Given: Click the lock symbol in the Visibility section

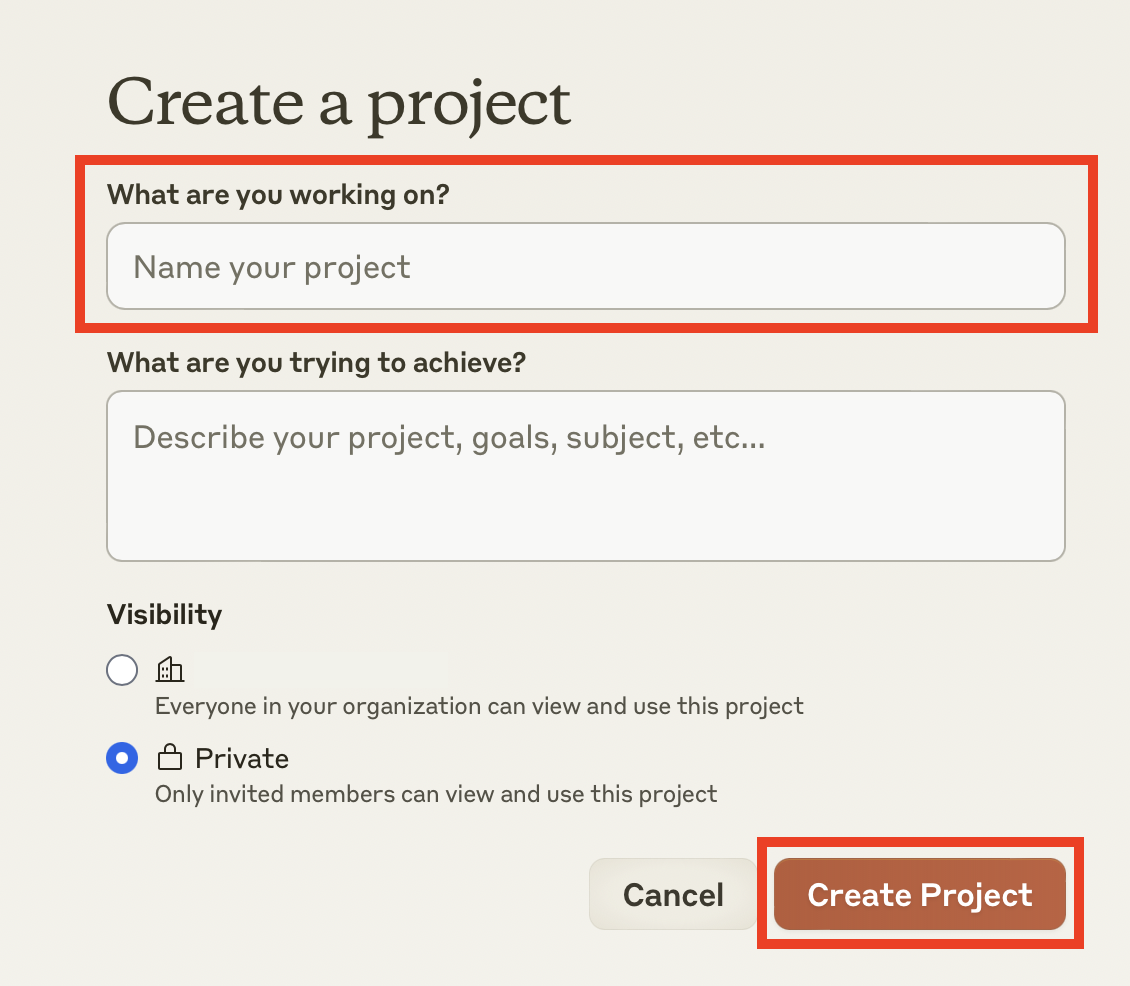Looking at the screenshot, I should tap(170, 757).
